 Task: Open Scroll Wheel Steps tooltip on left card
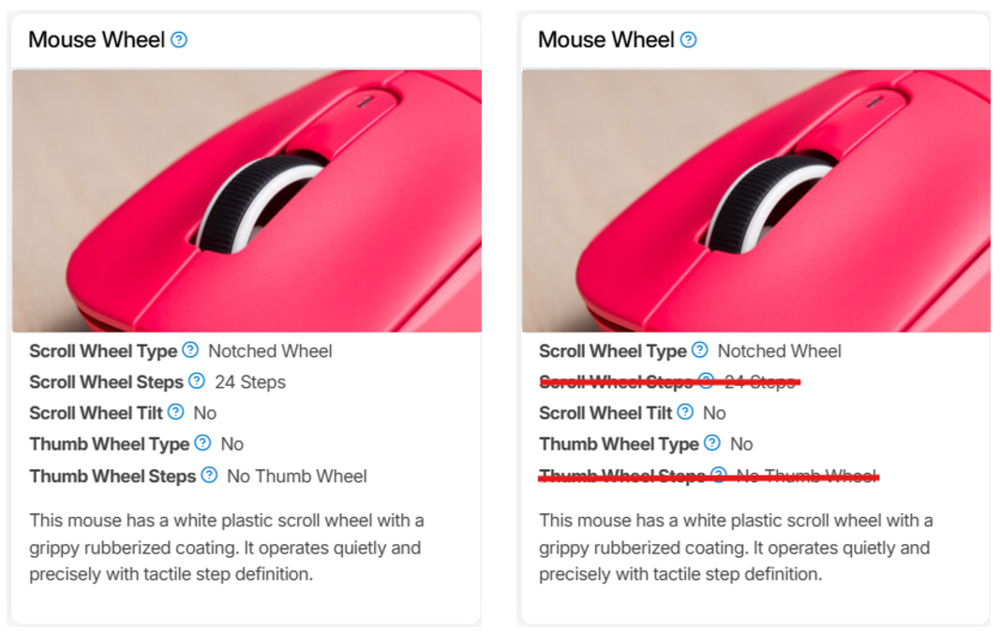pyautogui.click(x=197, y=382)
